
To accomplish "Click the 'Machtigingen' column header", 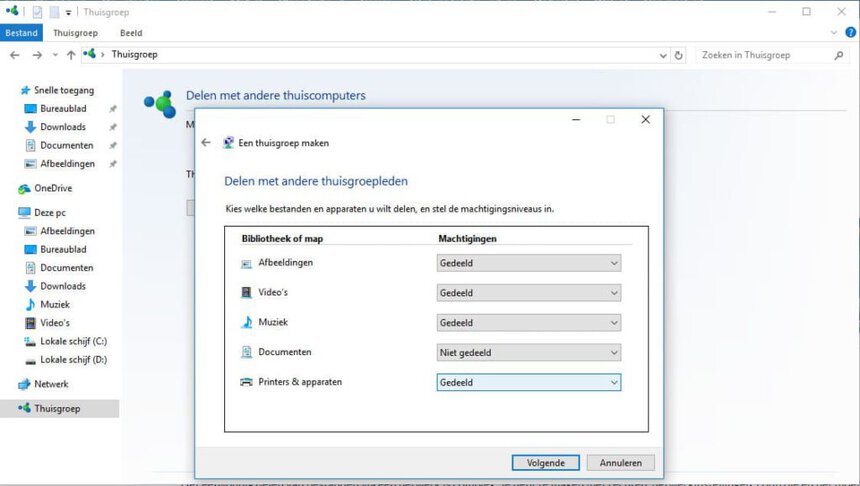I will [x=467, y=239].
